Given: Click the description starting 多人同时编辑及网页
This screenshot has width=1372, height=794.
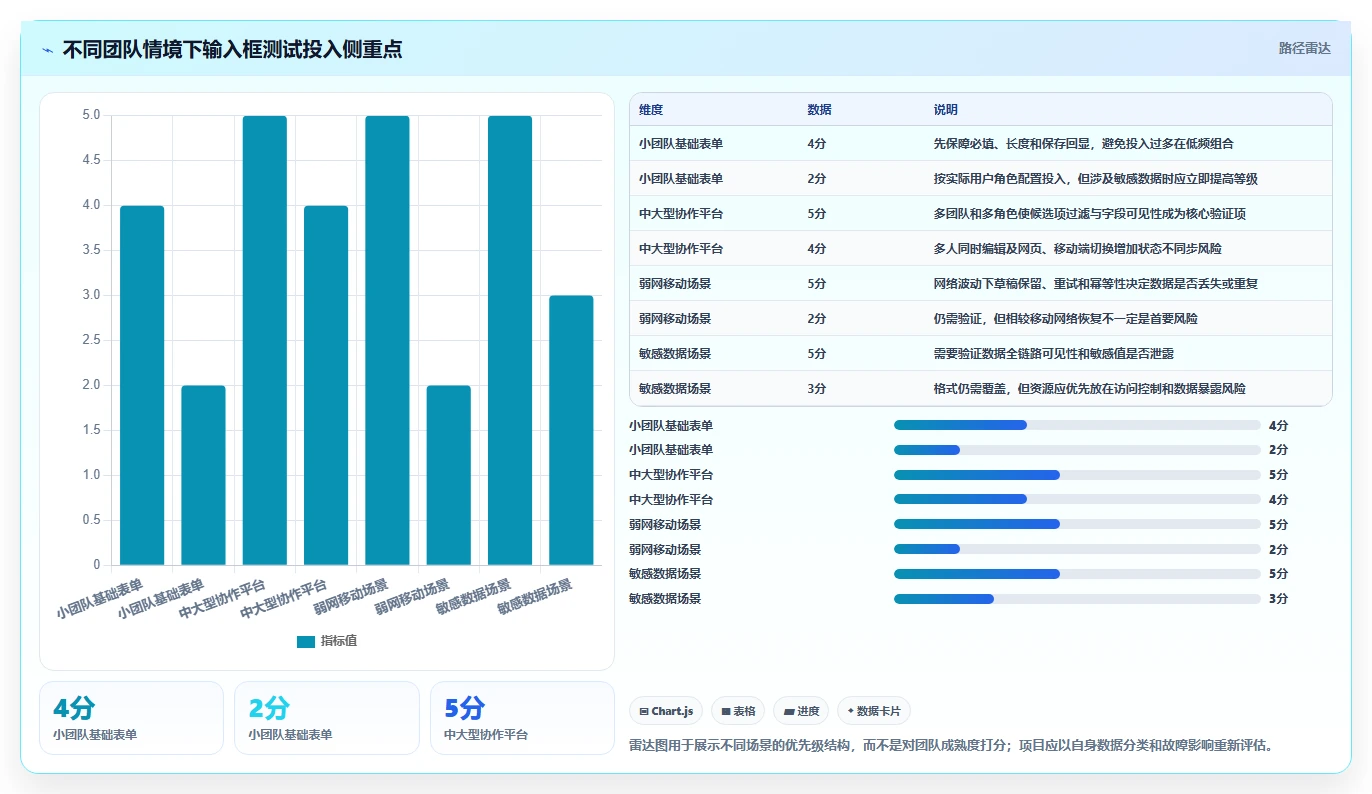Looking at the screenshot, I should click(x=1077, y=249).
